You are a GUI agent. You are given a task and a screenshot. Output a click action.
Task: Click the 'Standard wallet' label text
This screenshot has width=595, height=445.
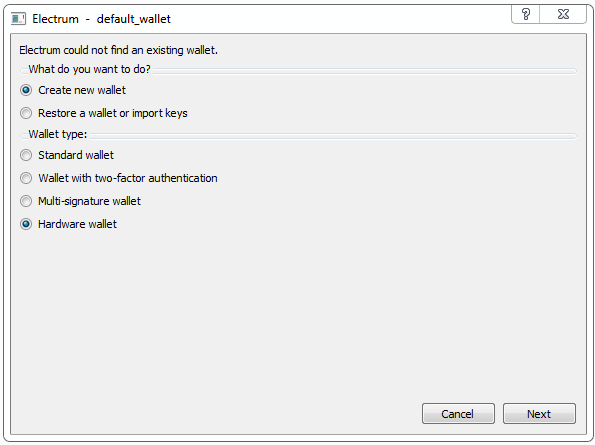(x=76, y=155)
